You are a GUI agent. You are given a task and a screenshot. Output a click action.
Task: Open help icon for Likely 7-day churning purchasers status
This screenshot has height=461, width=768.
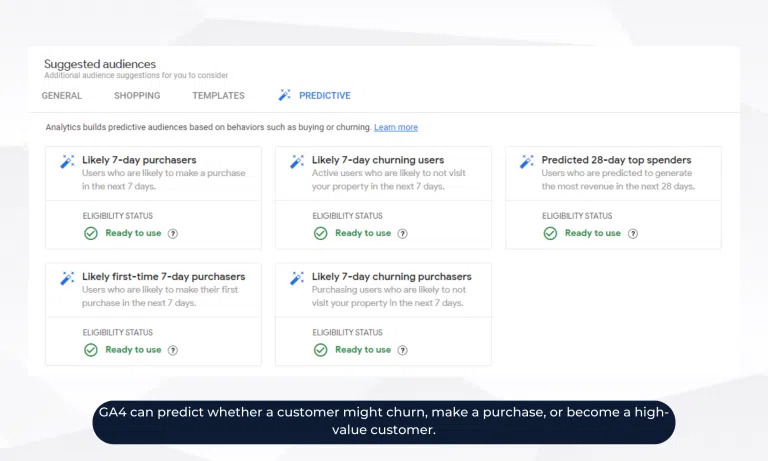coord(403,350)
